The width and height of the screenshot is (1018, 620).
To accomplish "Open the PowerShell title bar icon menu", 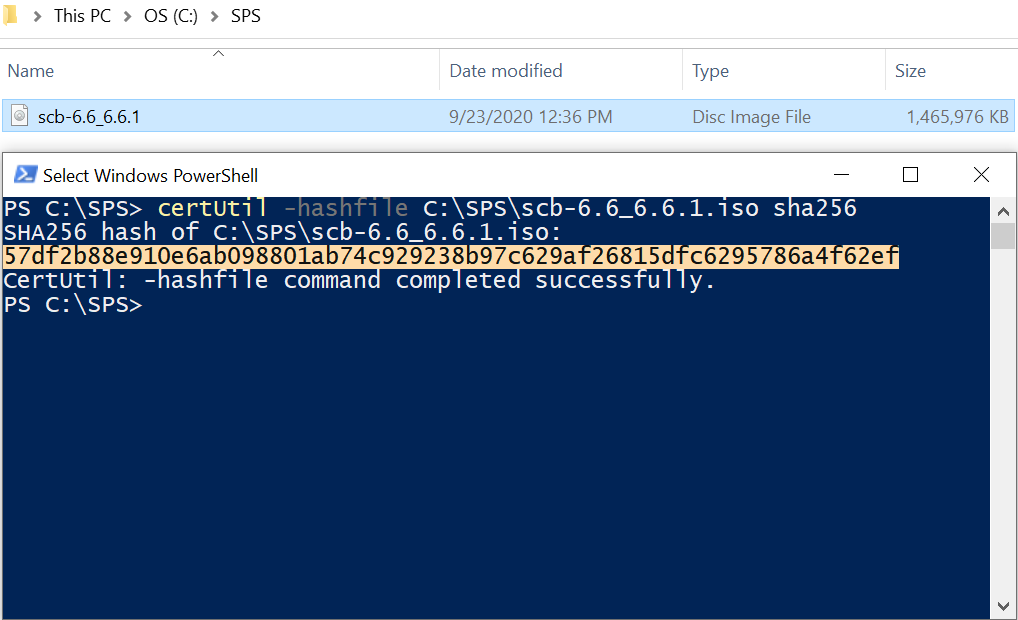I will point(26,175).
